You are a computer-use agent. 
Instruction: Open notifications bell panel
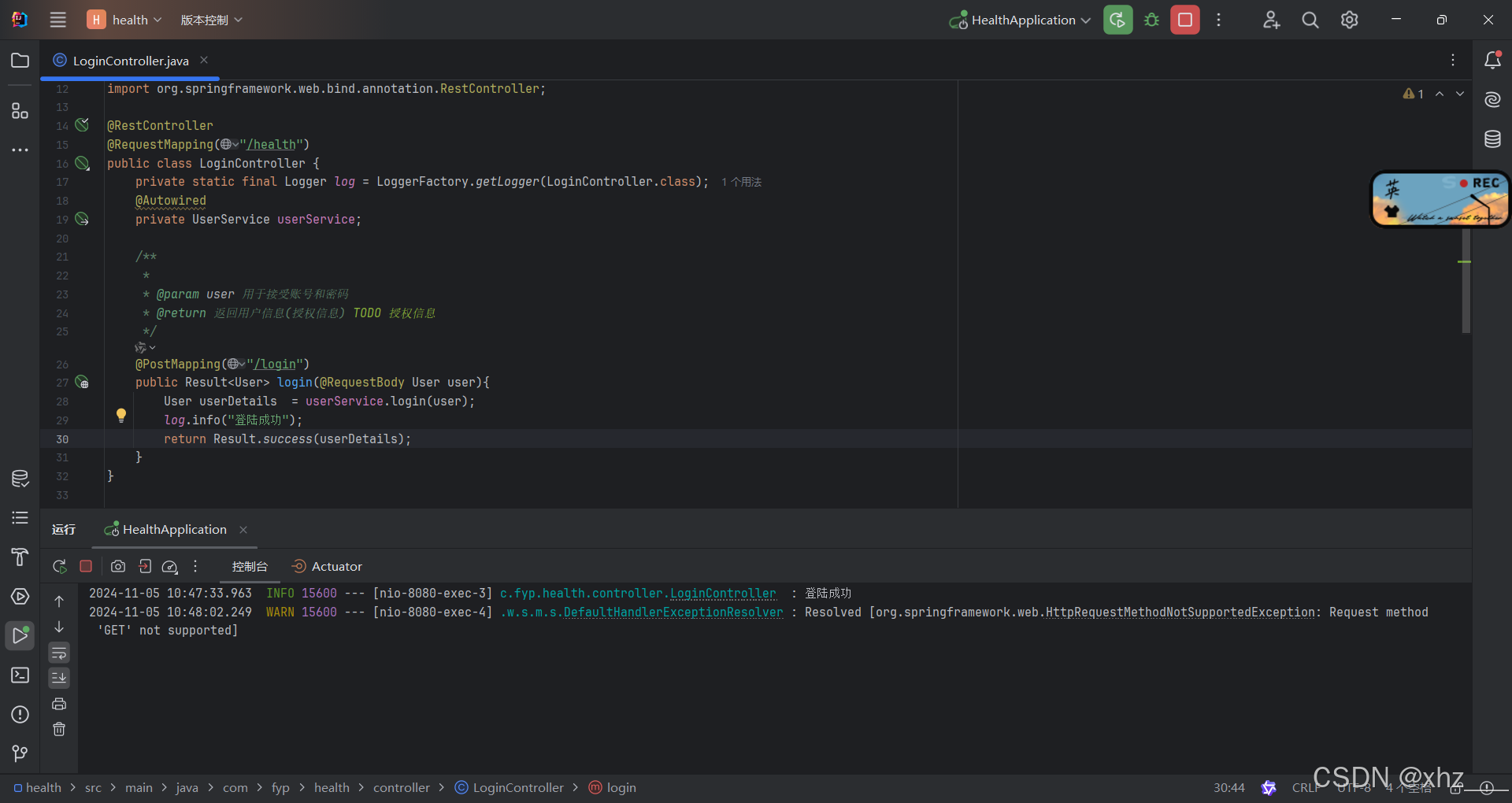point(1492,60)
